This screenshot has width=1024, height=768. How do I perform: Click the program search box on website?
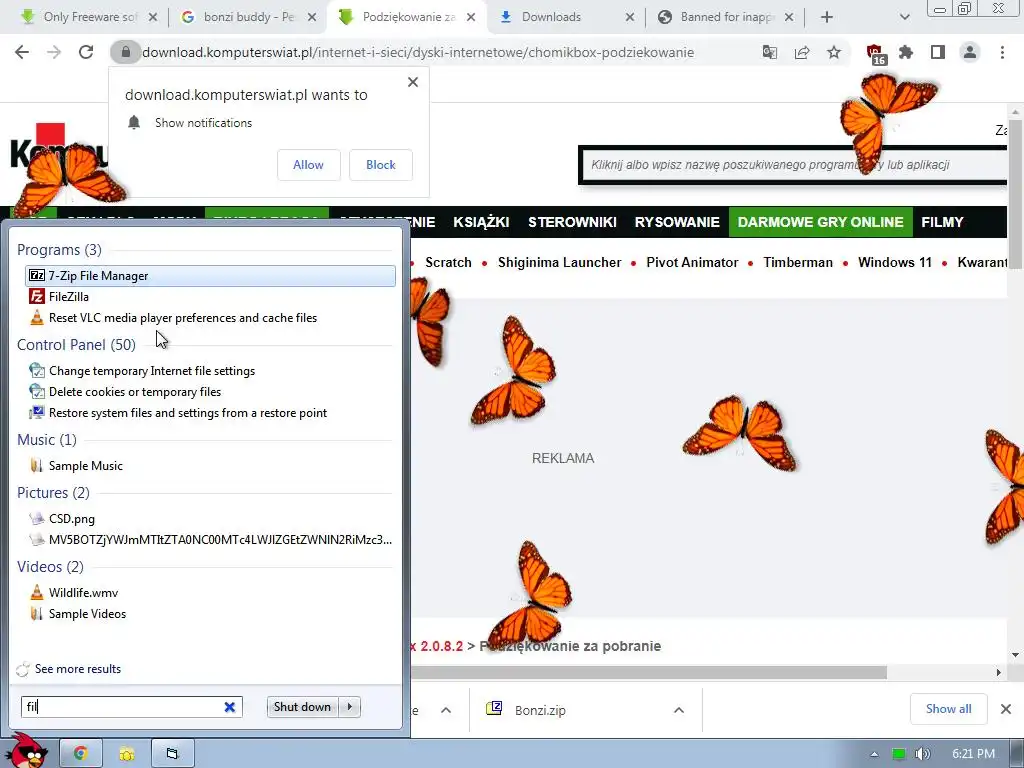(x=793, y=165)
